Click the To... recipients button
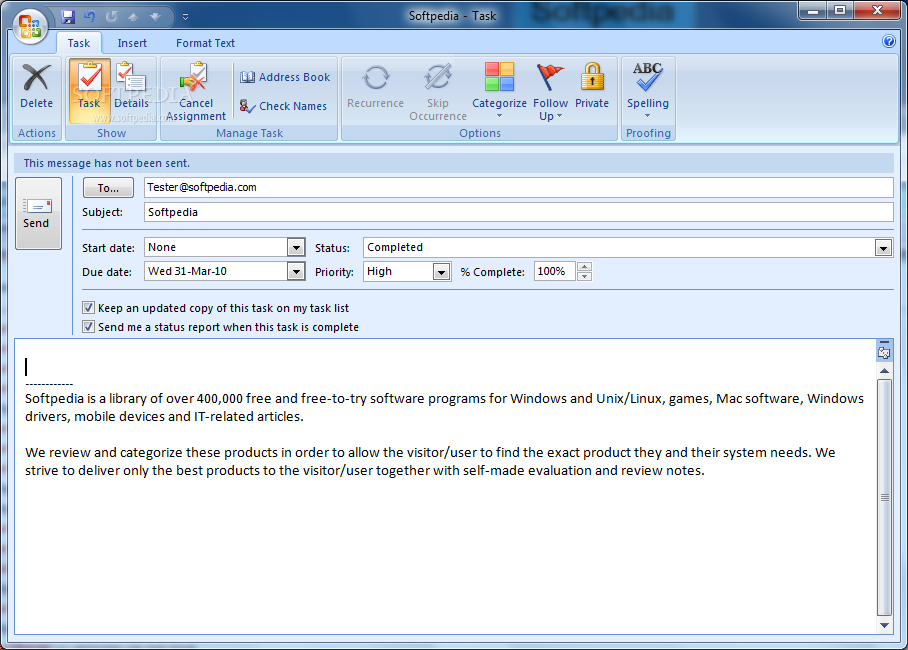The image size is (908, 650). click(108, 188)
